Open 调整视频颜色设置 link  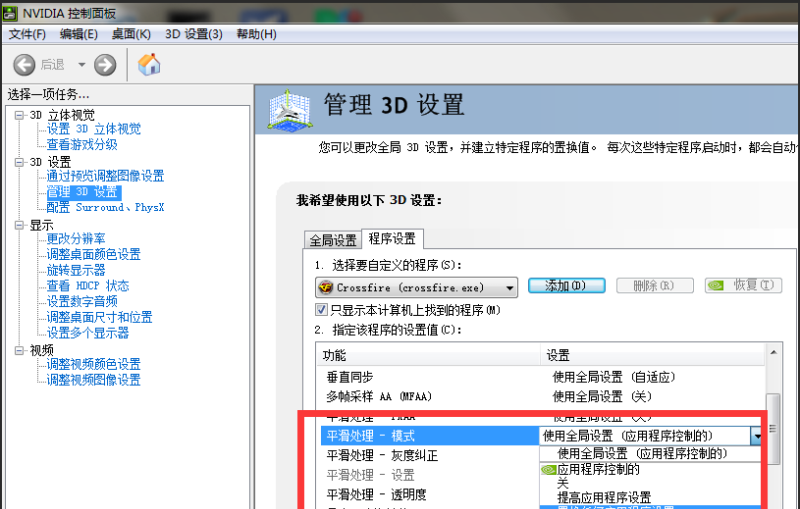pyautogui.click(x=94, y=364)
